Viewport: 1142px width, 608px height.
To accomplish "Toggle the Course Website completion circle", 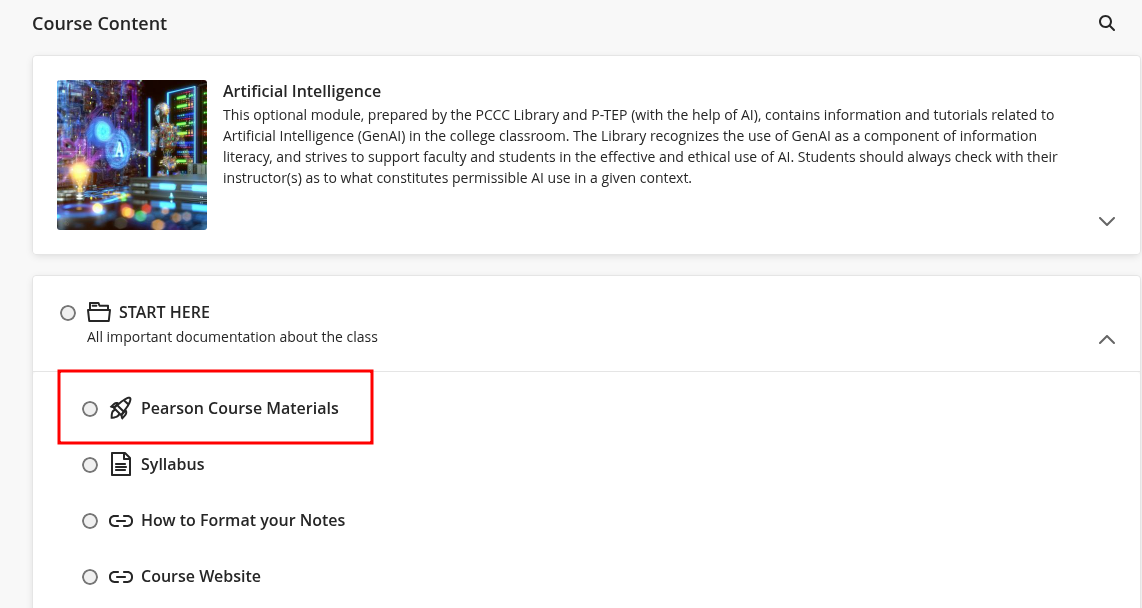I will (90, 577).
